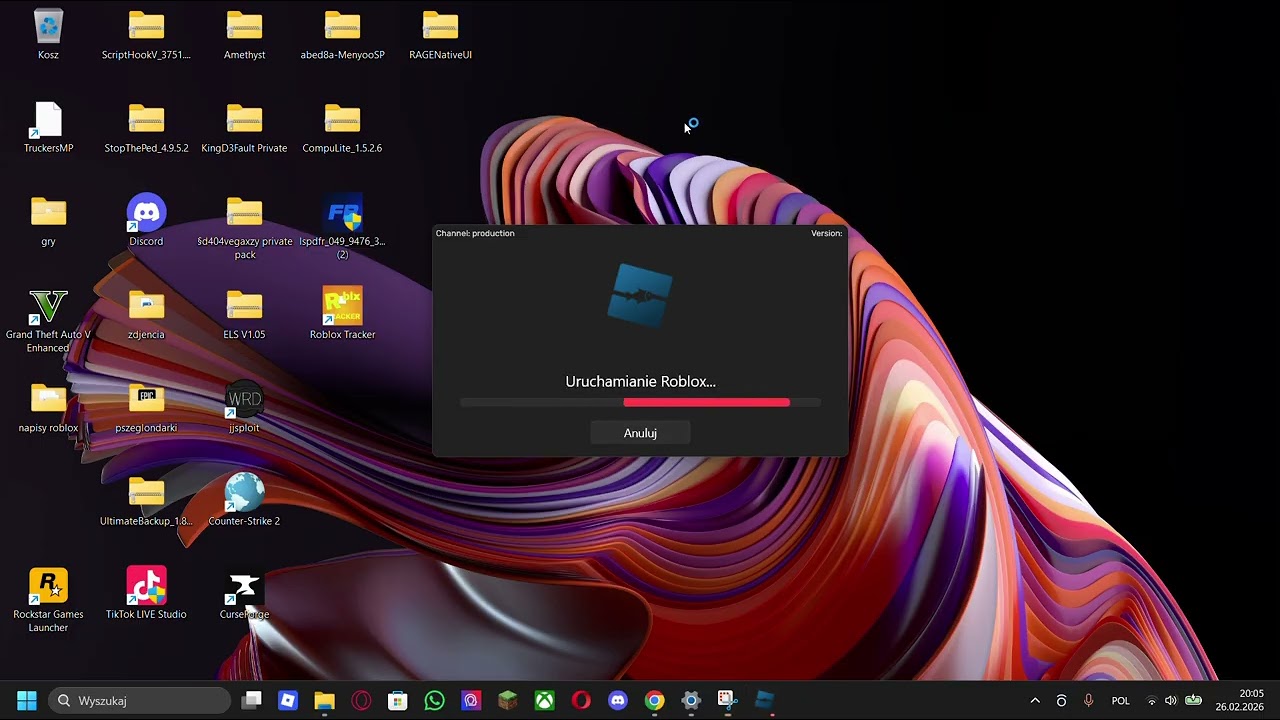Open the Xbox app from the taskbar
1280x720 pixels.
tap(544, 701)
